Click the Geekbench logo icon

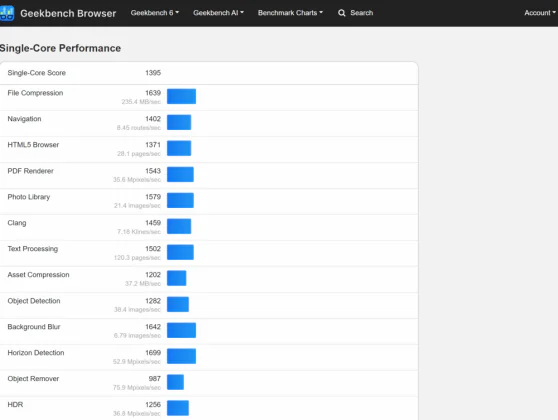7,13
